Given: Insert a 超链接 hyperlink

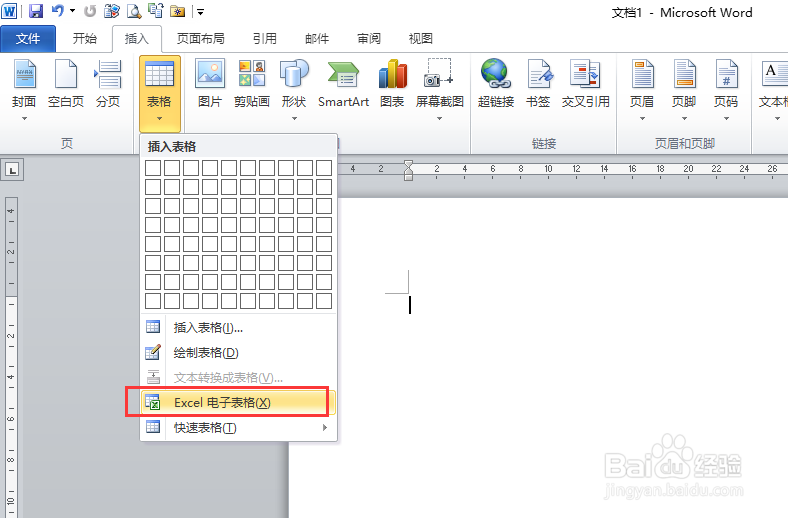Looking at the screenshot, I should click(x=496, y=83).
